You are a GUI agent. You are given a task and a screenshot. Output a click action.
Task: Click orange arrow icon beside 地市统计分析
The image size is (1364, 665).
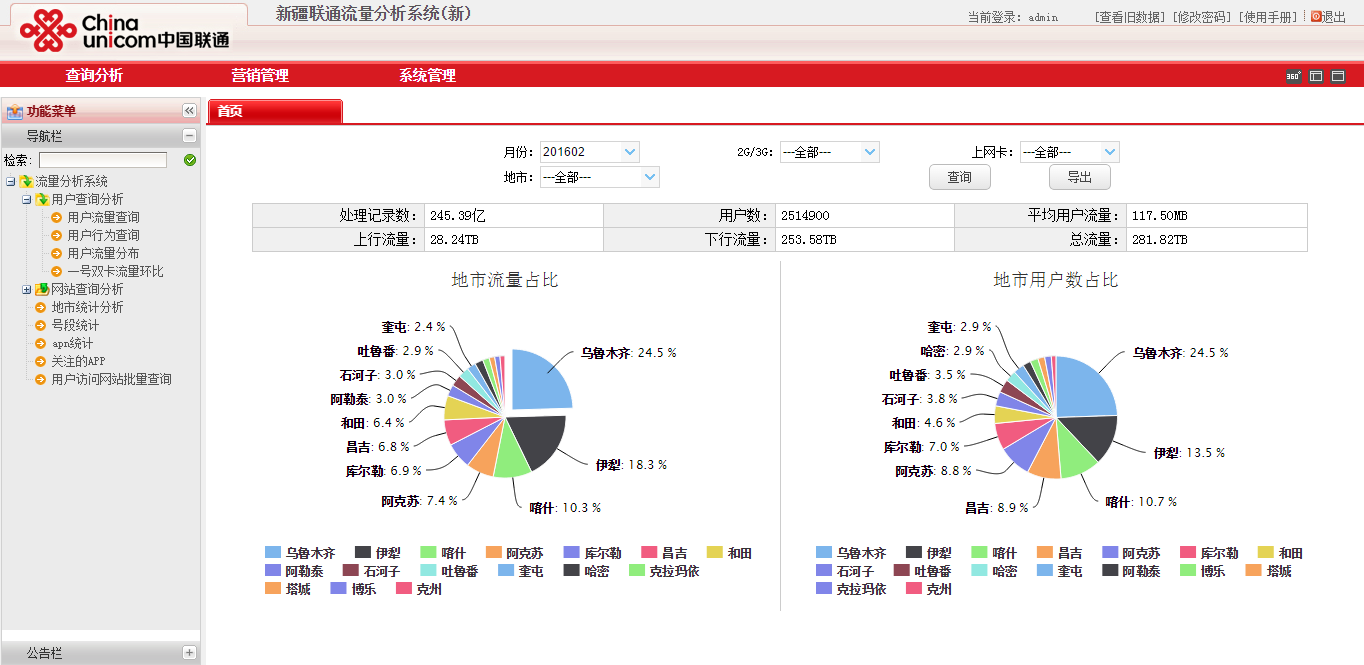[41, 307]
